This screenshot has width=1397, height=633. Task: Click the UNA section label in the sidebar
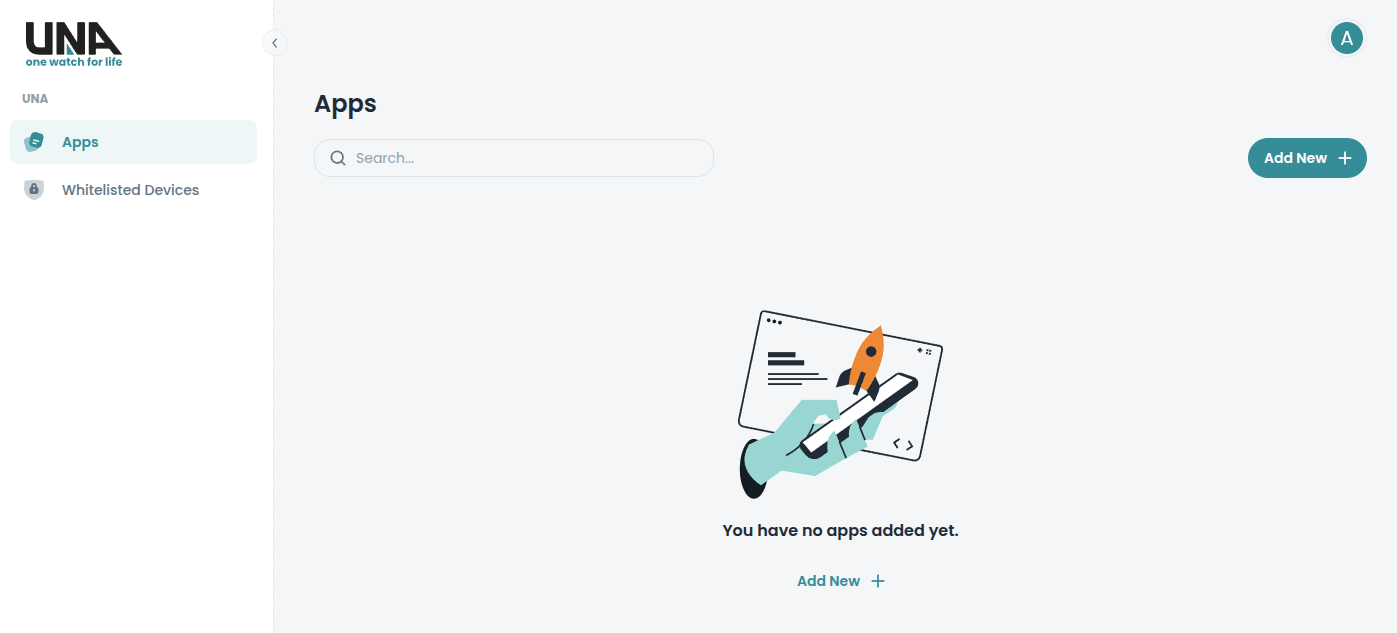(35, 99)
